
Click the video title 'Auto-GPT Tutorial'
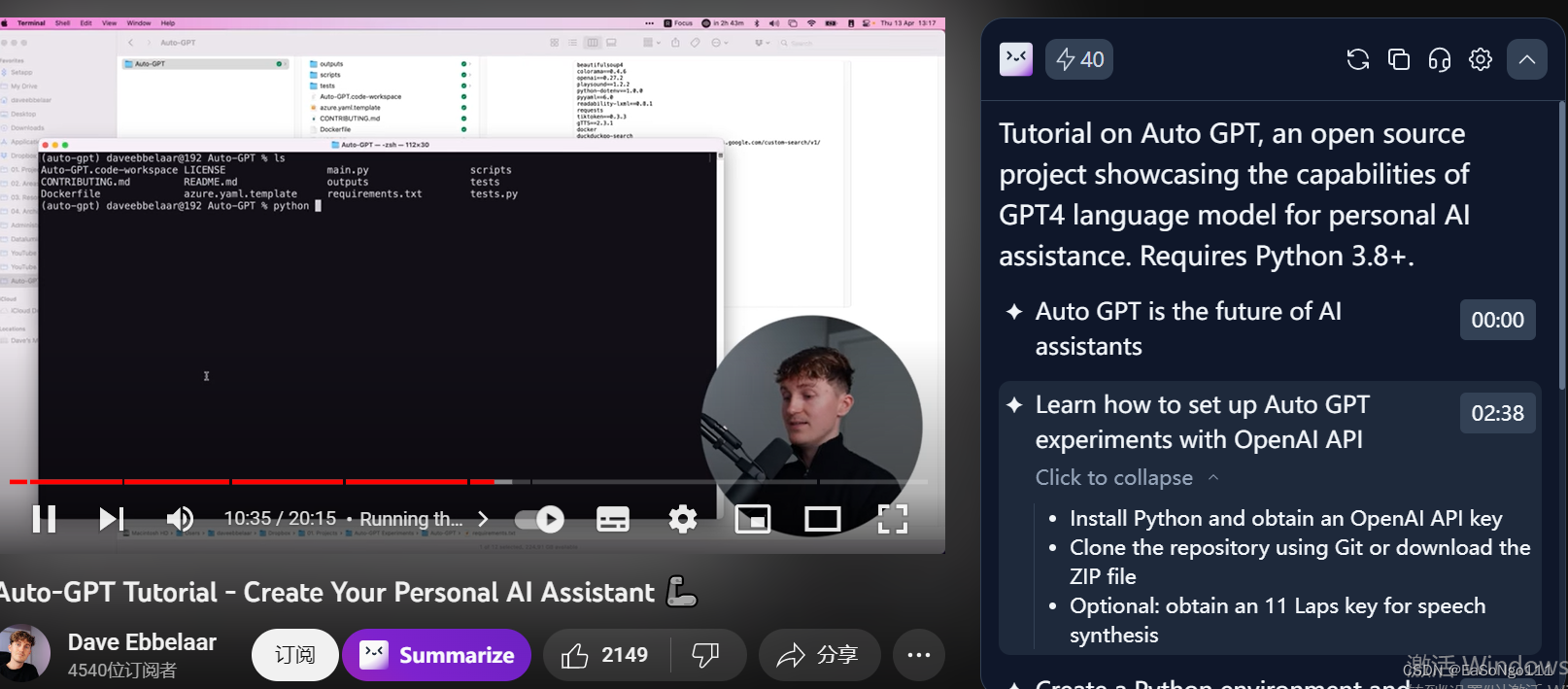(325, 592)
